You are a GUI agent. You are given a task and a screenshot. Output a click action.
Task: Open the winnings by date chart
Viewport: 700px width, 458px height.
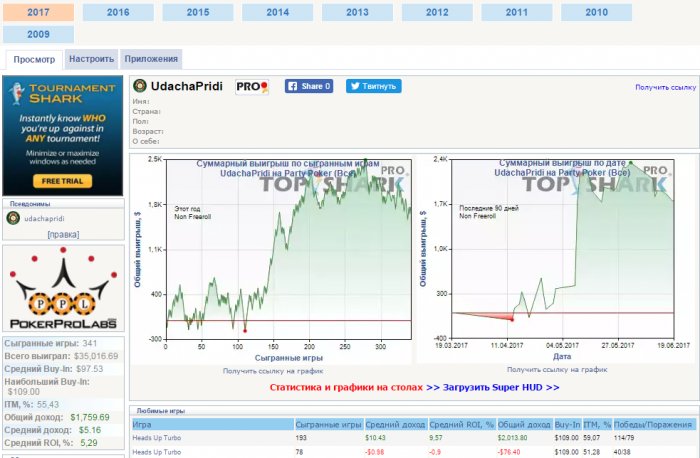click(556, 259)
